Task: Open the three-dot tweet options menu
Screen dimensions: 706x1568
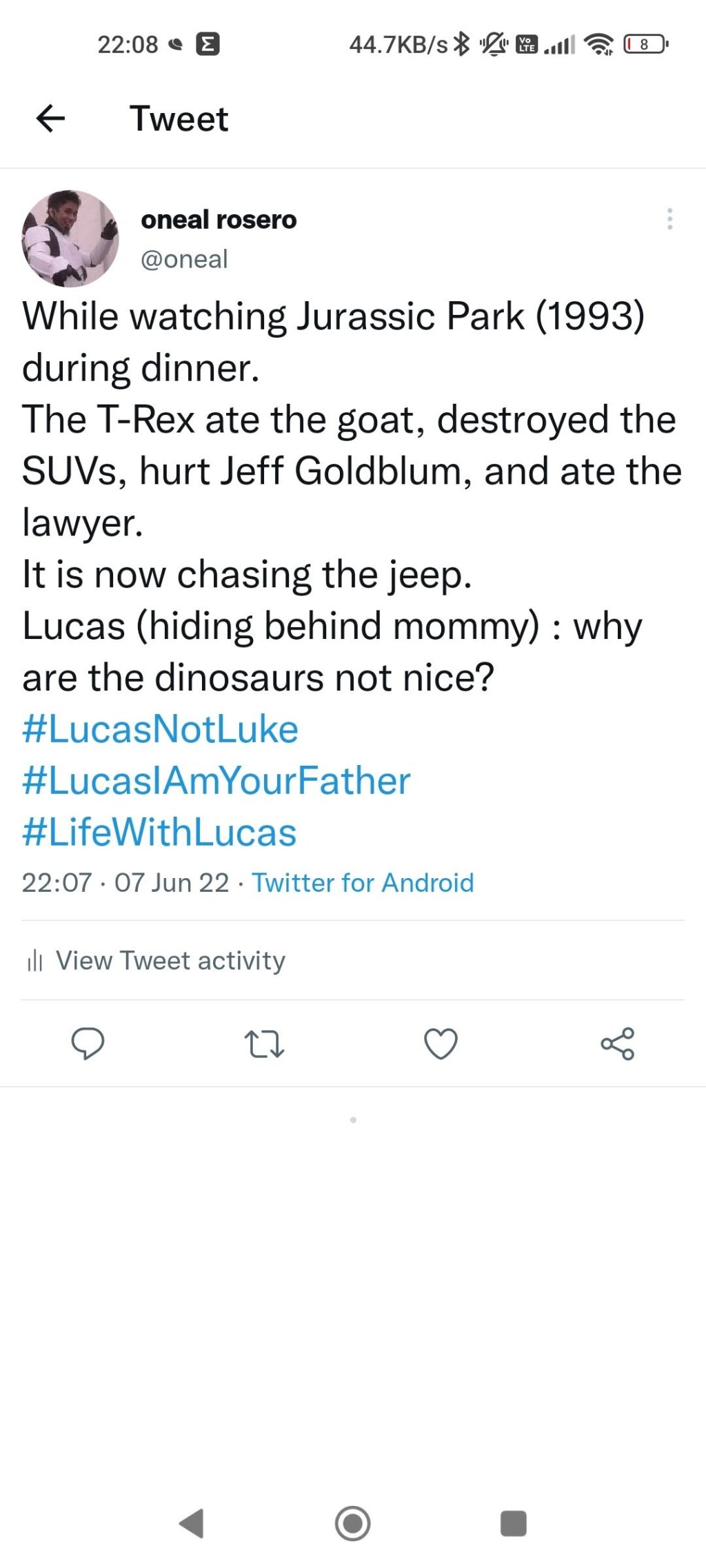Action: coord(669,219)
